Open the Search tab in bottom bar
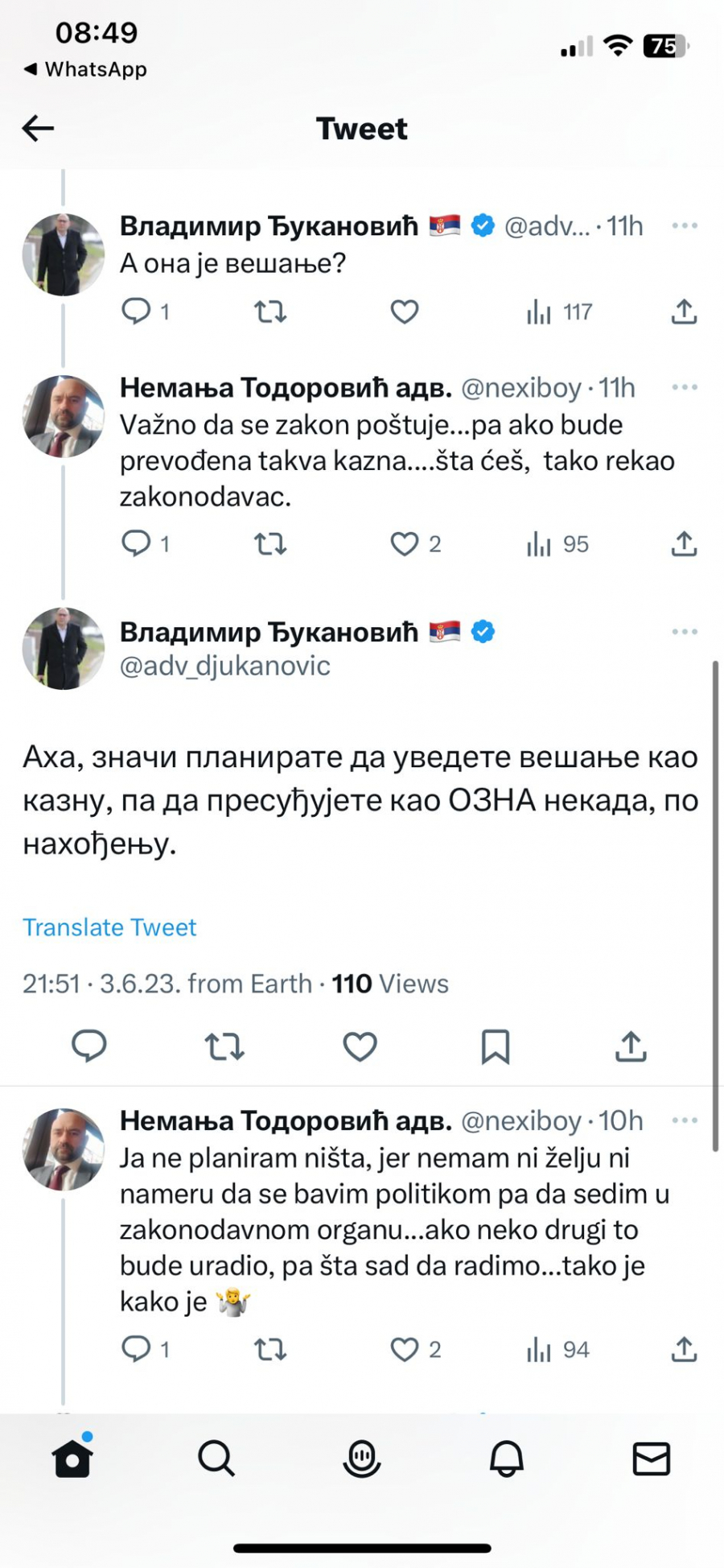 pyautogui.click(x=216, y=1458)
